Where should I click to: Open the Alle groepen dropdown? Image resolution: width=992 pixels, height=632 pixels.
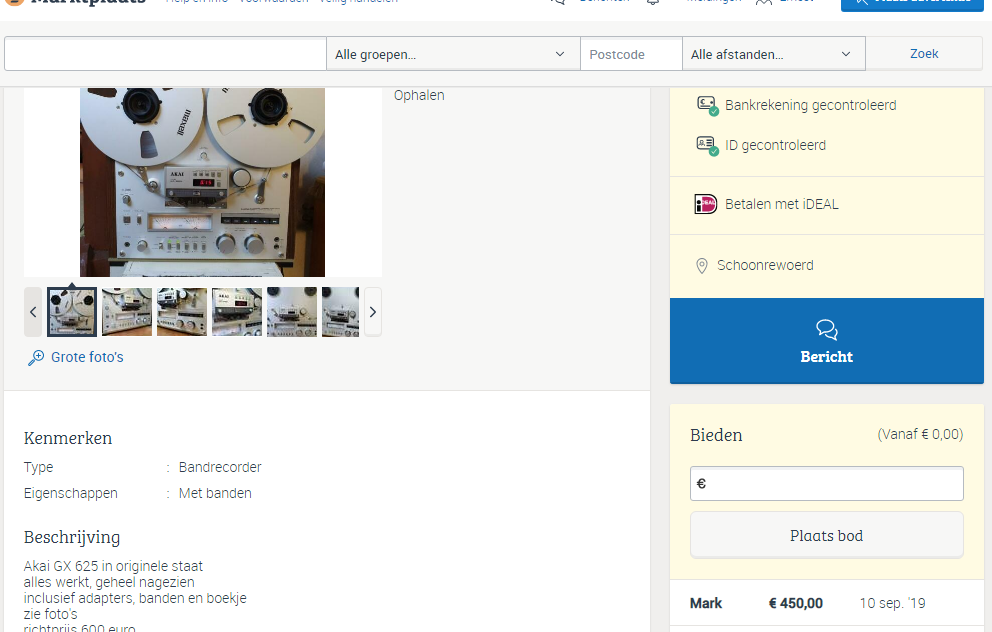tap(453, 54)
